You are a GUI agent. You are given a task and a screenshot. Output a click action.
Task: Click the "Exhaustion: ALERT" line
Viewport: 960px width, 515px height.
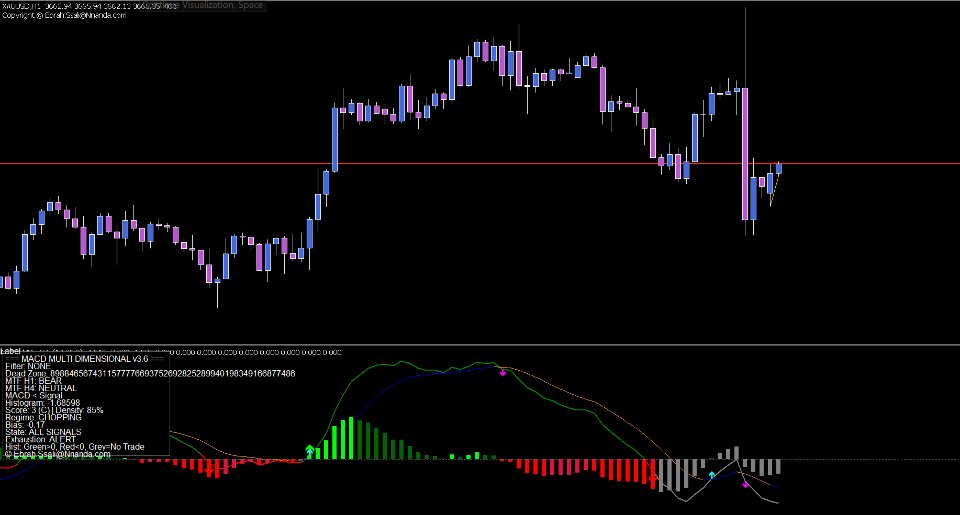pyautogui.click(x=41, y=440)
